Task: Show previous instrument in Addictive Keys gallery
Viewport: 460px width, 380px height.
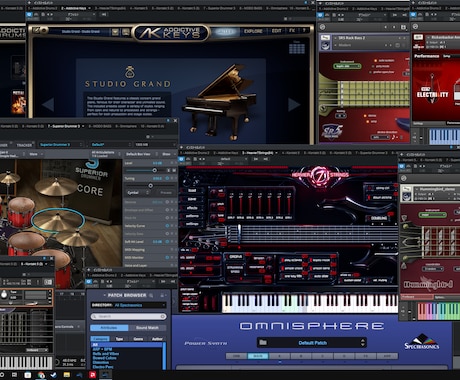Action: pos(48,104)
